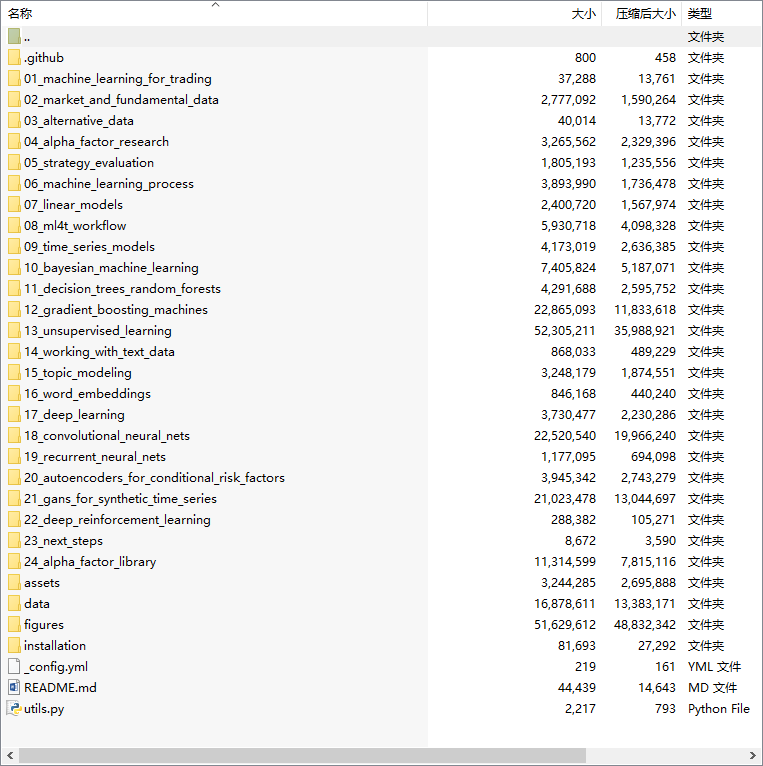Viewport: 763px width, 766px height.
Task: Click the 11_decision_trees_random_forests folder icon
Action: (14, 288)
